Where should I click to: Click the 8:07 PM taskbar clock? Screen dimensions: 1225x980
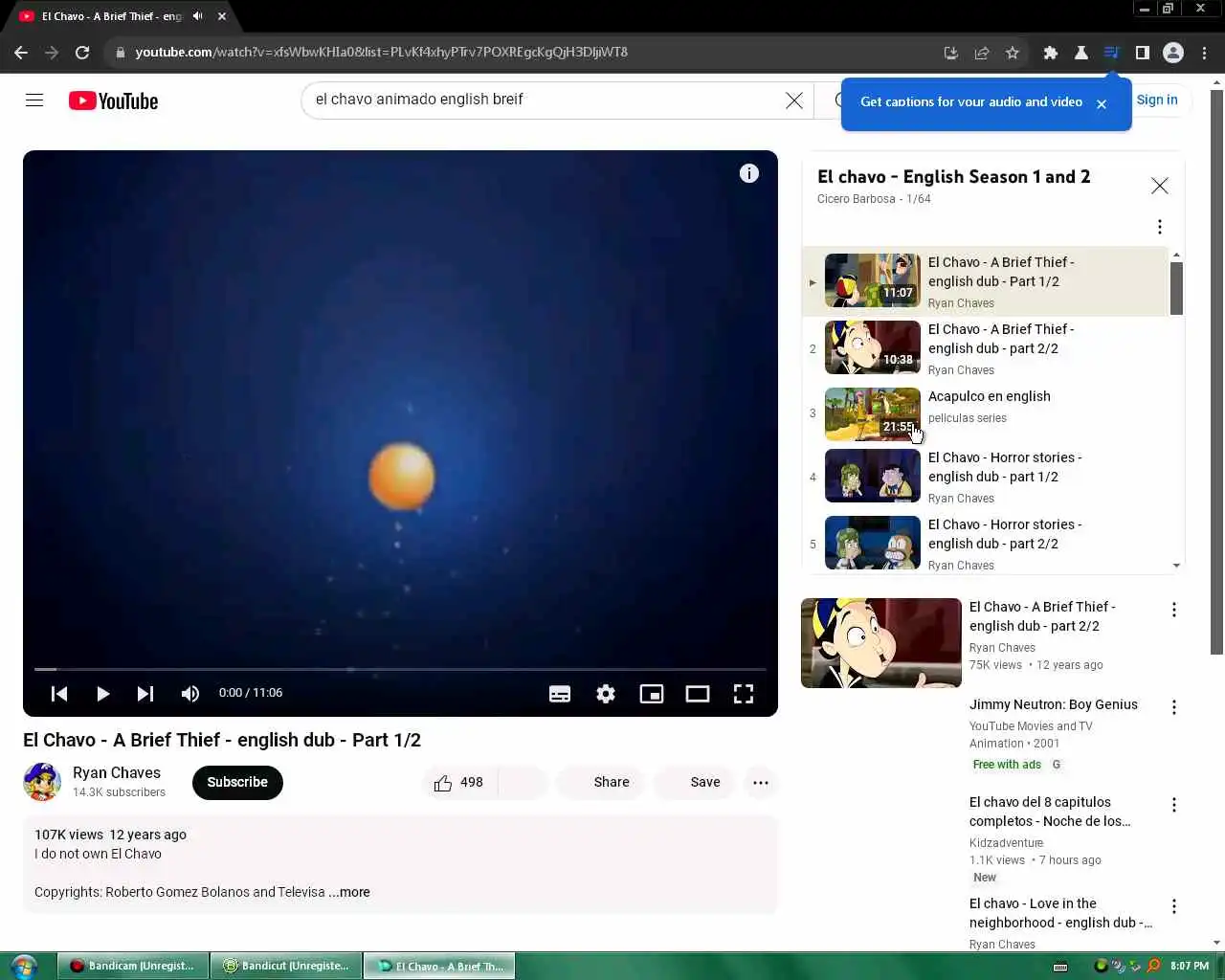[1190, 966]
